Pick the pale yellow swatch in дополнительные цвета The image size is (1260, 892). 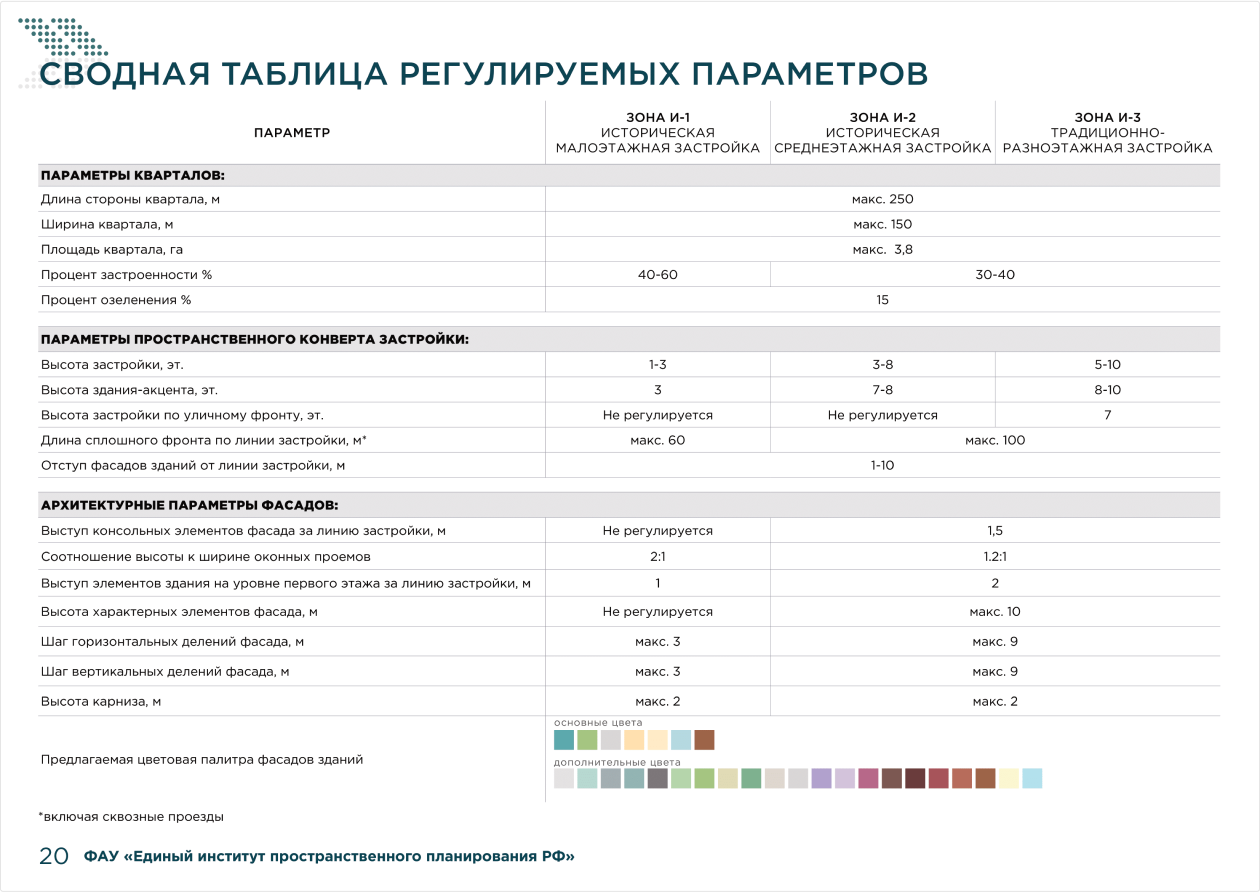click(1009, 778)
